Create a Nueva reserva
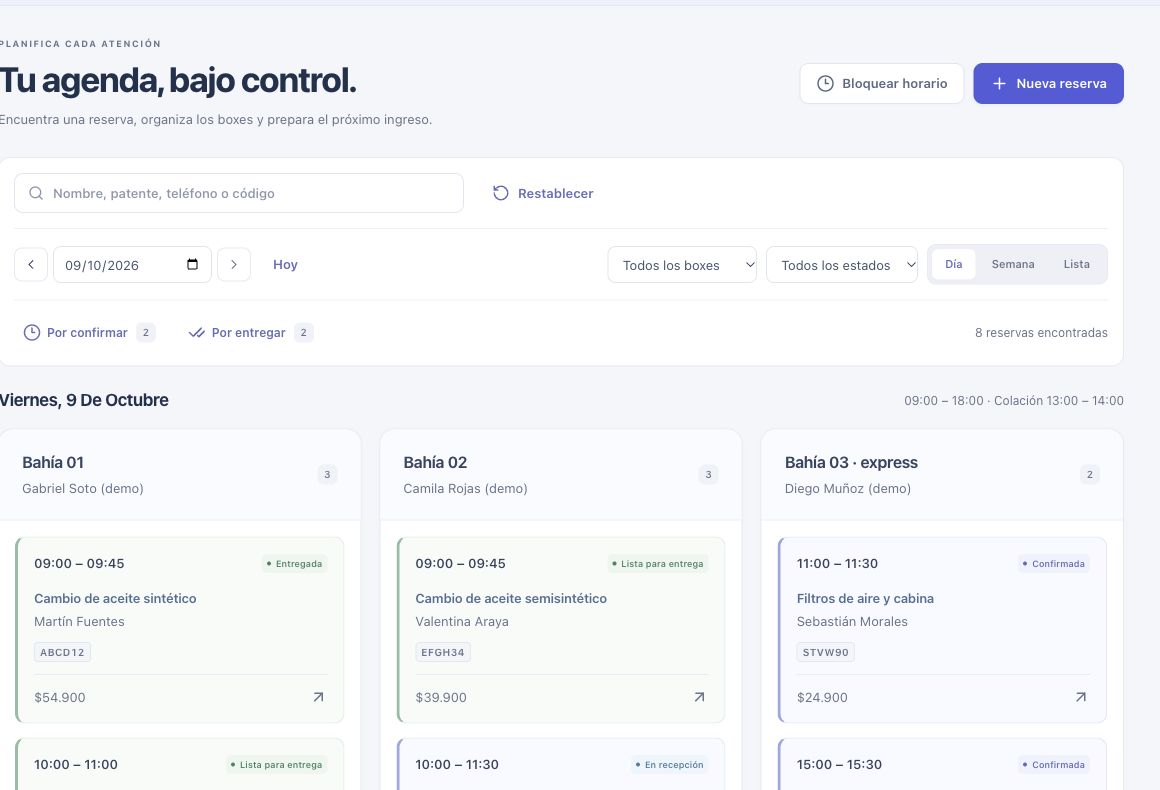The image size is (1160, 790). [x=1048, y=84]
